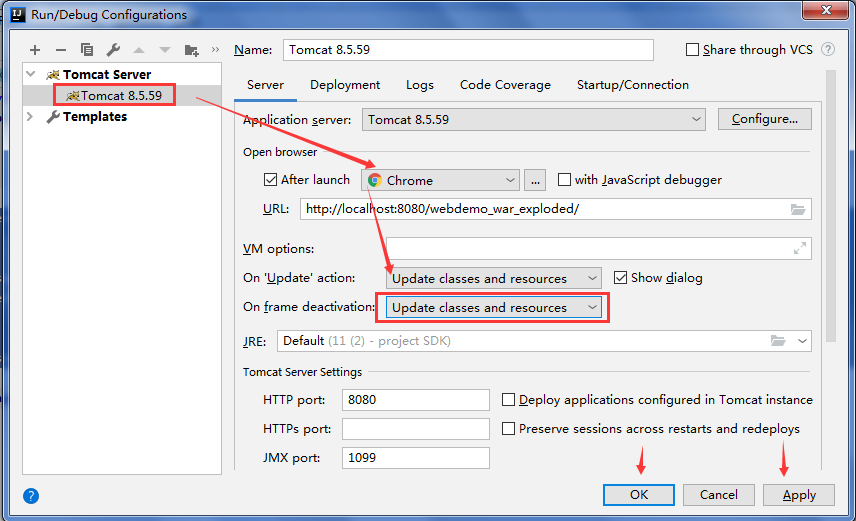The height and width of the screenshot is (521, 856).
Task: Open the Logs tab
Action: point(420,85)
